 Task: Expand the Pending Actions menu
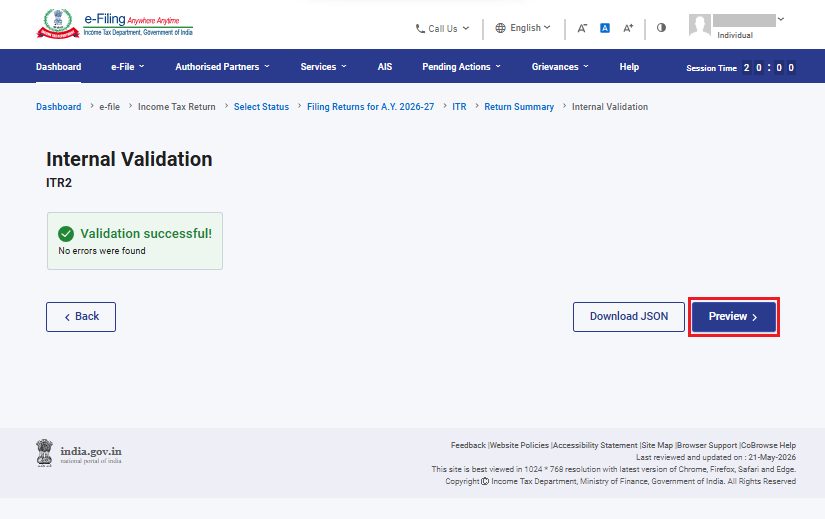[461, 67]
